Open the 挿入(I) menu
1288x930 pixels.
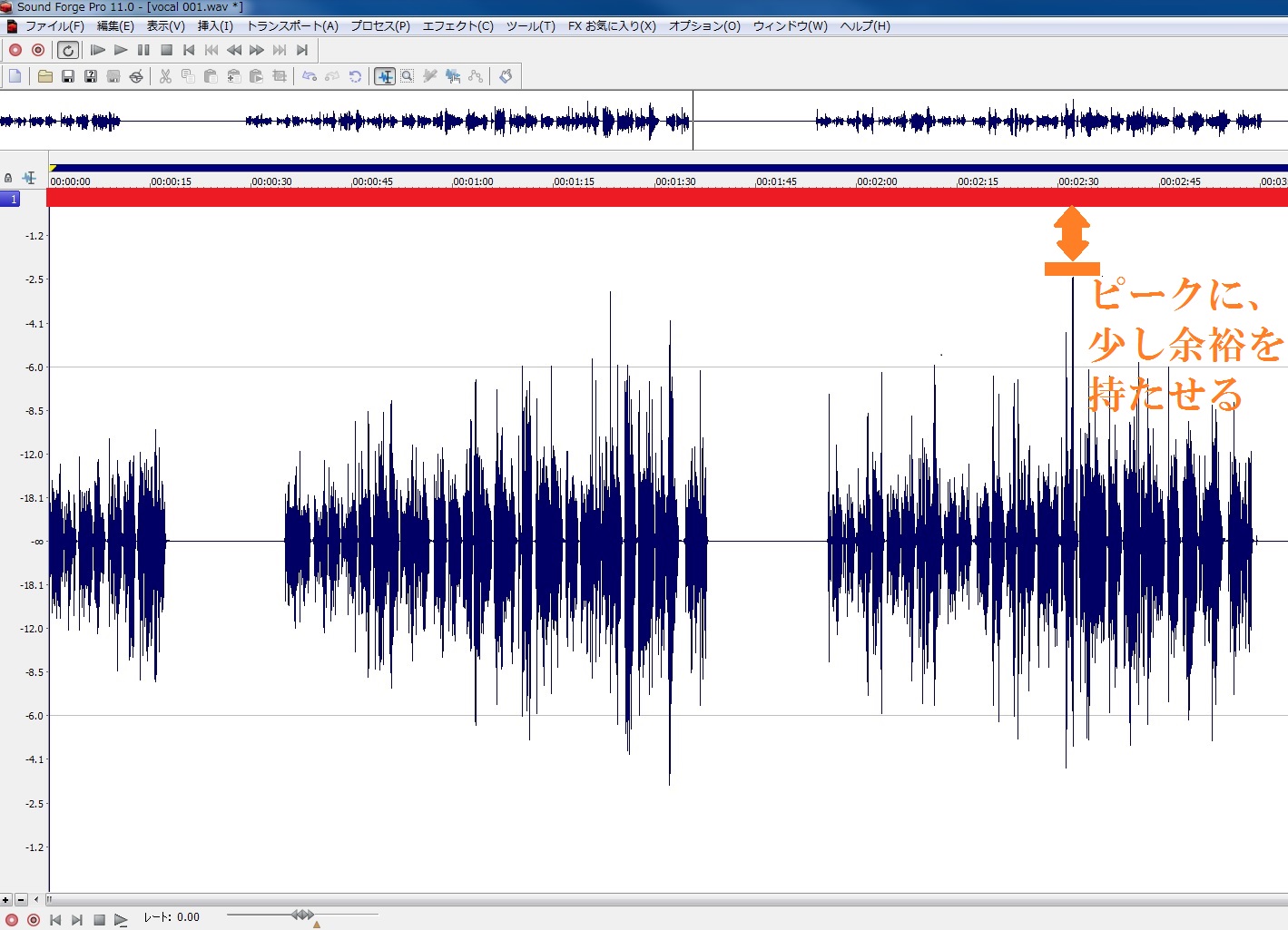pos(215,26)
